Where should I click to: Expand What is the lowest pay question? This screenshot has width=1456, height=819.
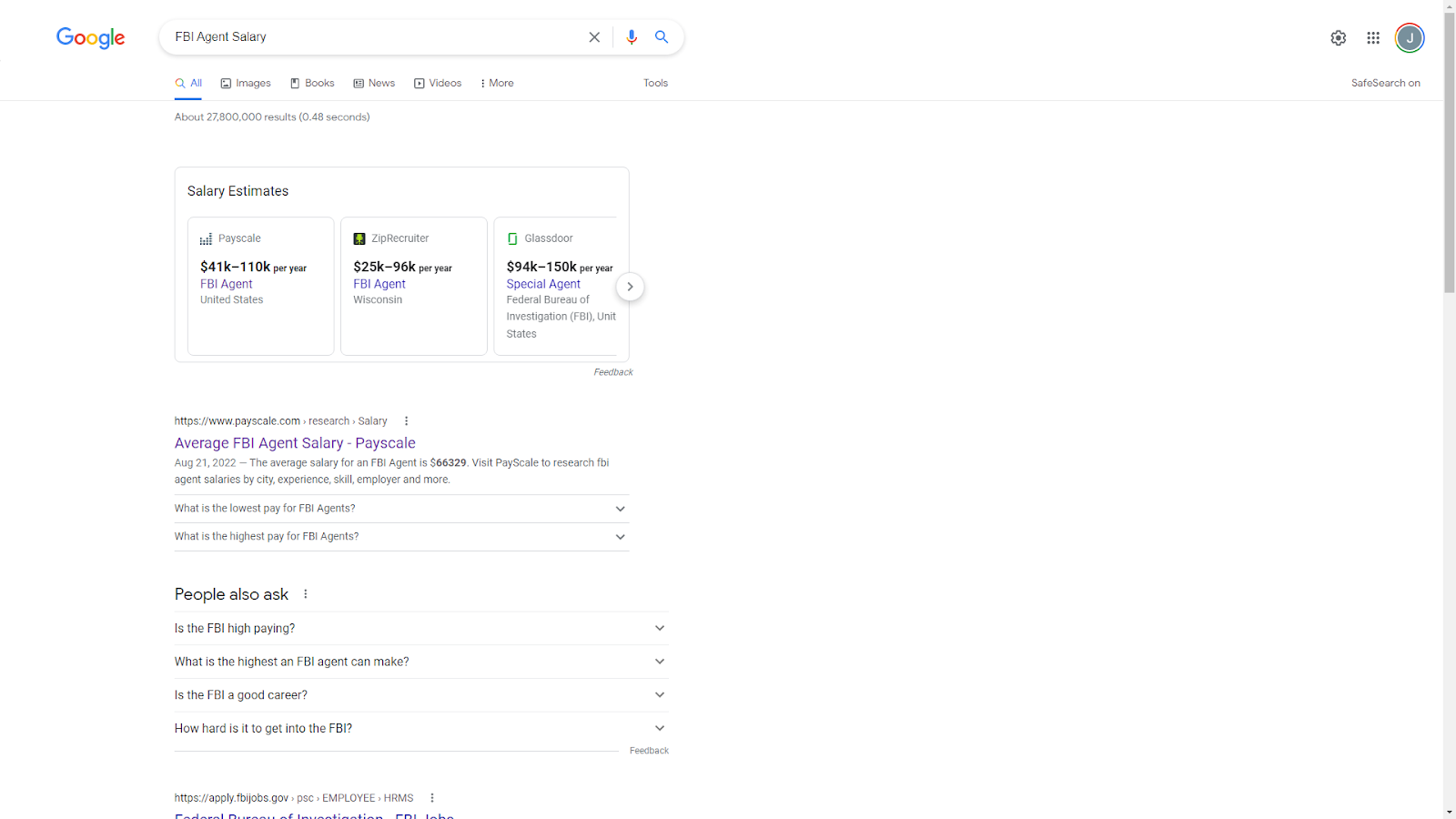[x=401, y=509]
